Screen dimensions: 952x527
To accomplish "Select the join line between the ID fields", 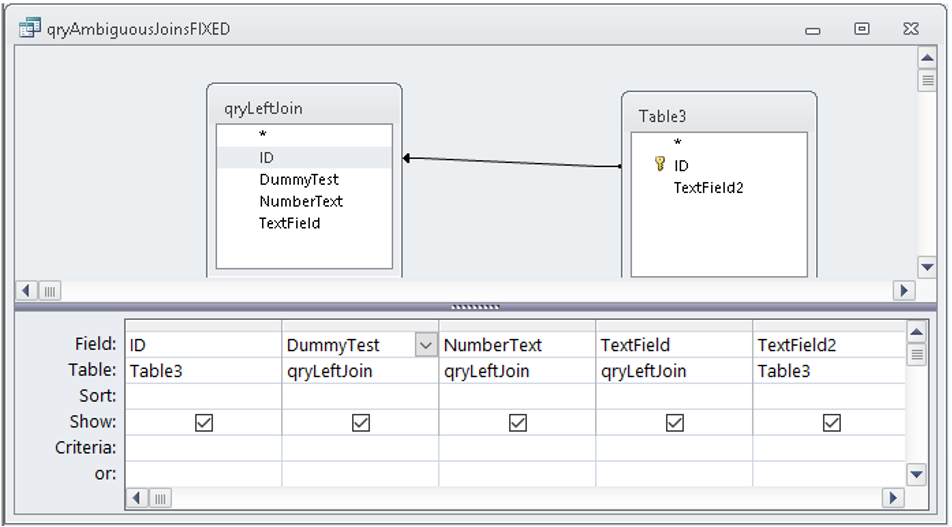I will click(511, 162).
